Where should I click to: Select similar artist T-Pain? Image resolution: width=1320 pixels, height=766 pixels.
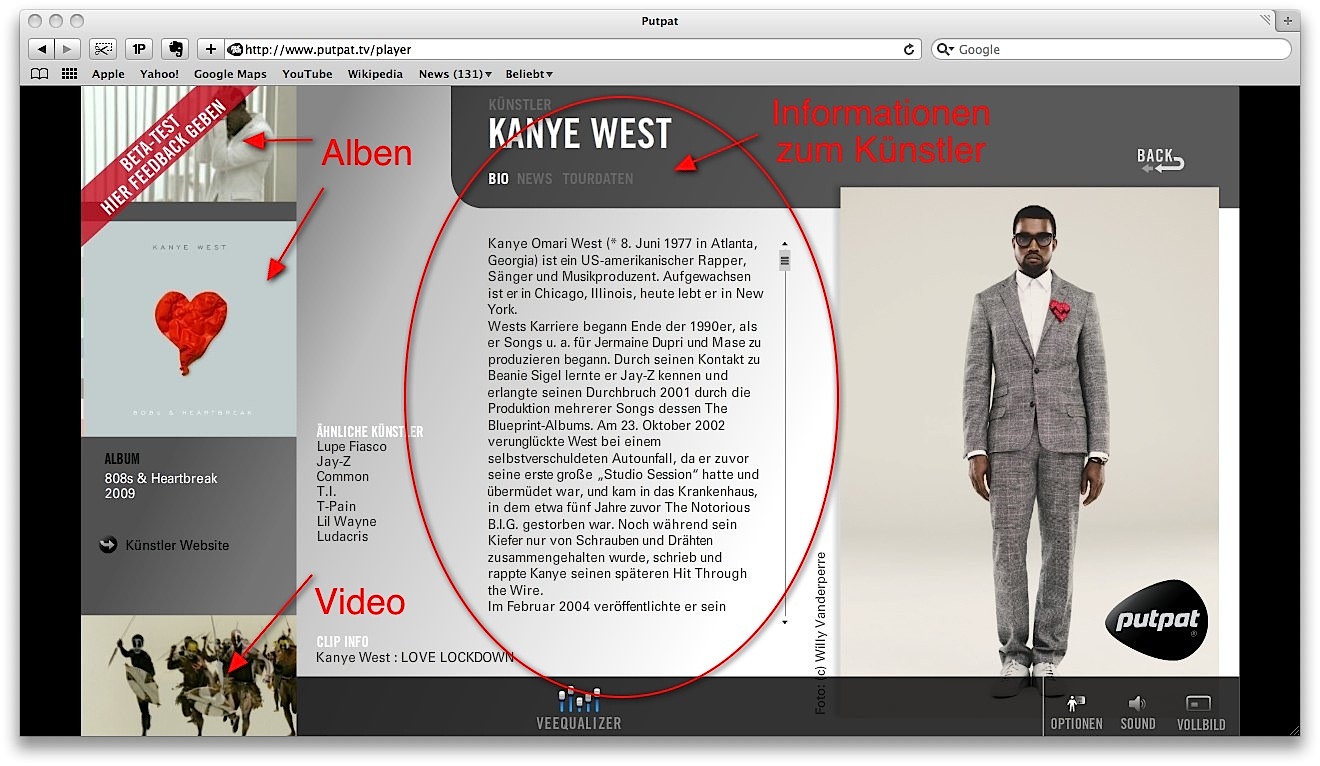[337, 506]
